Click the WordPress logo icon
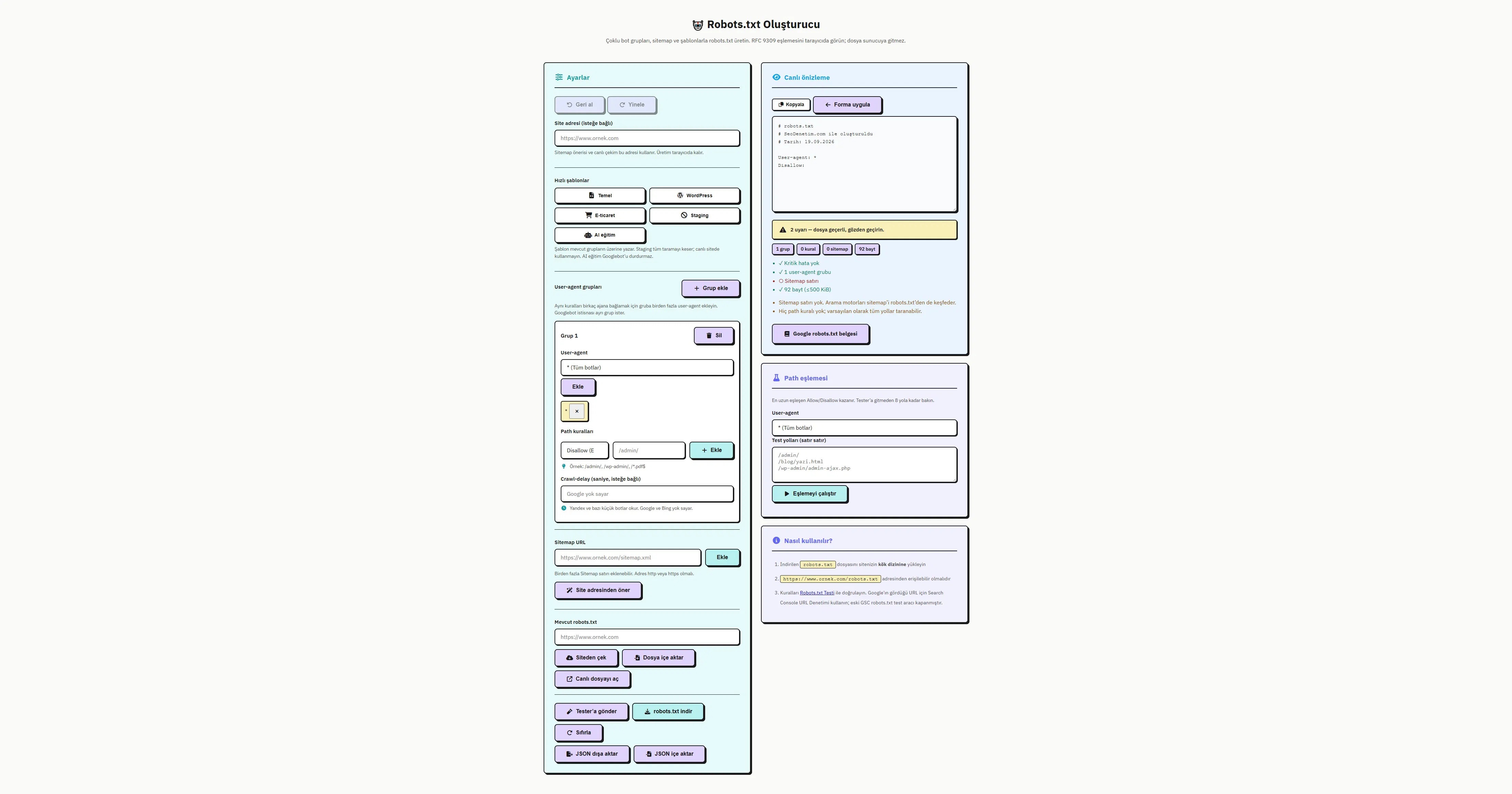 pos(680,196)
